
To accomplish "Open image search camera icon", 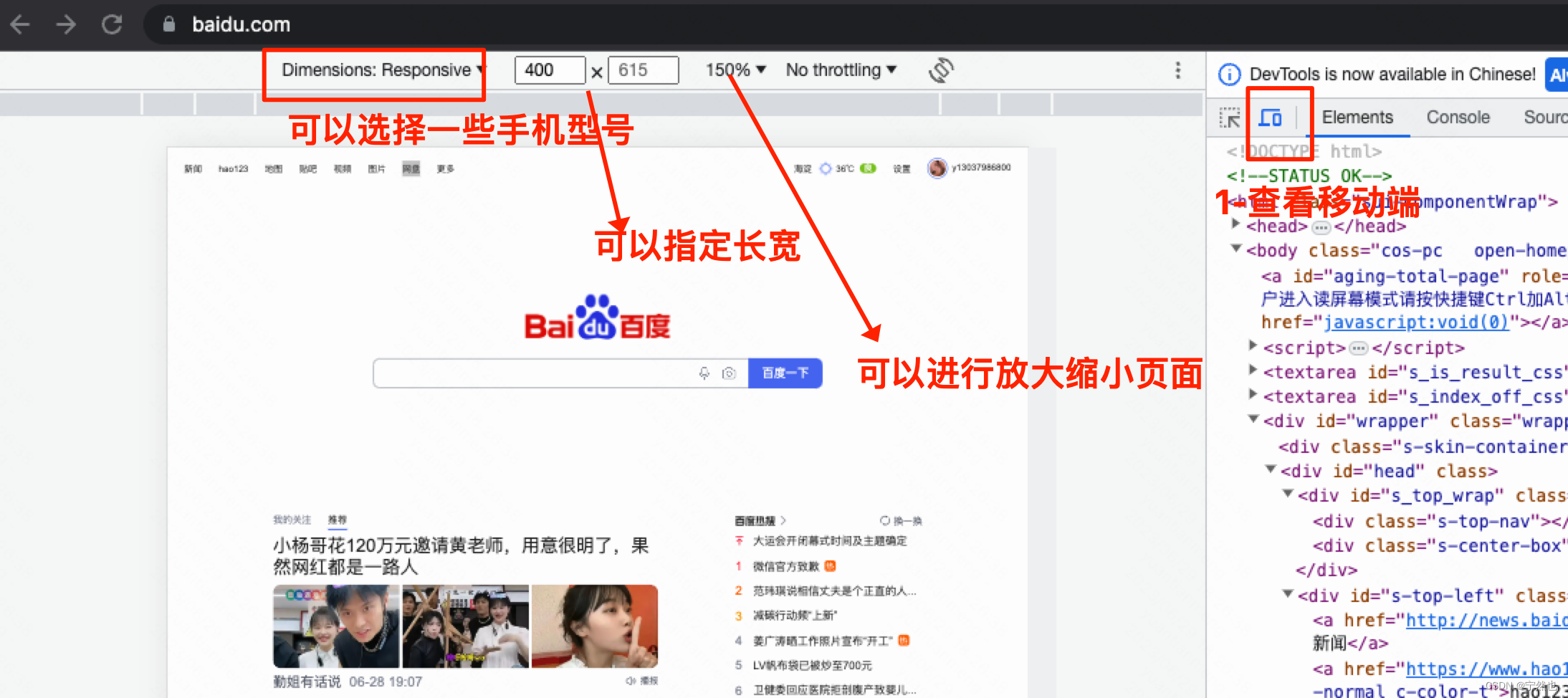I will (x=729, y=373).
